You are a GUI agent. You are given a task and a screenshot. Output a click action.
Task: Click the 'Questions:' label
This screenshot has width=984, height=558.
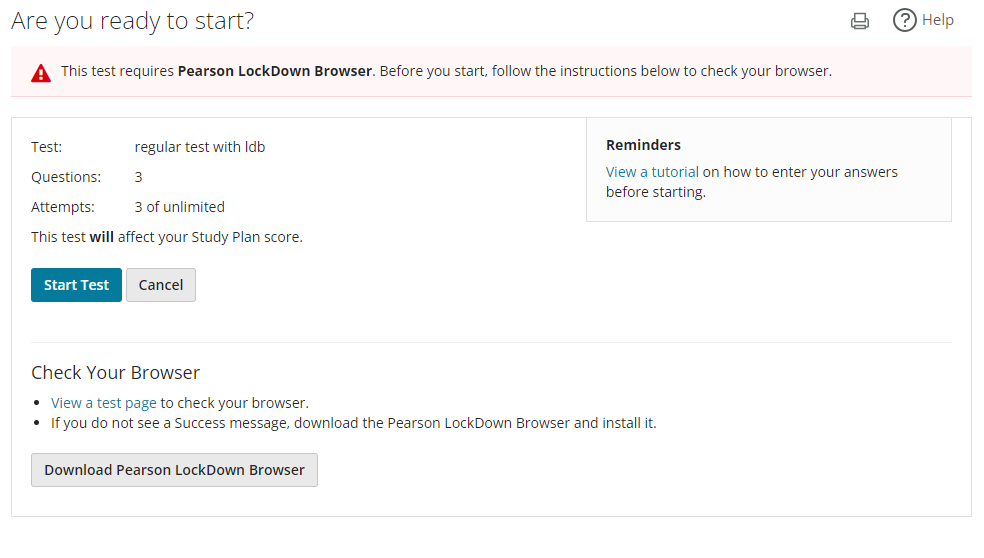tap(66, 177)
